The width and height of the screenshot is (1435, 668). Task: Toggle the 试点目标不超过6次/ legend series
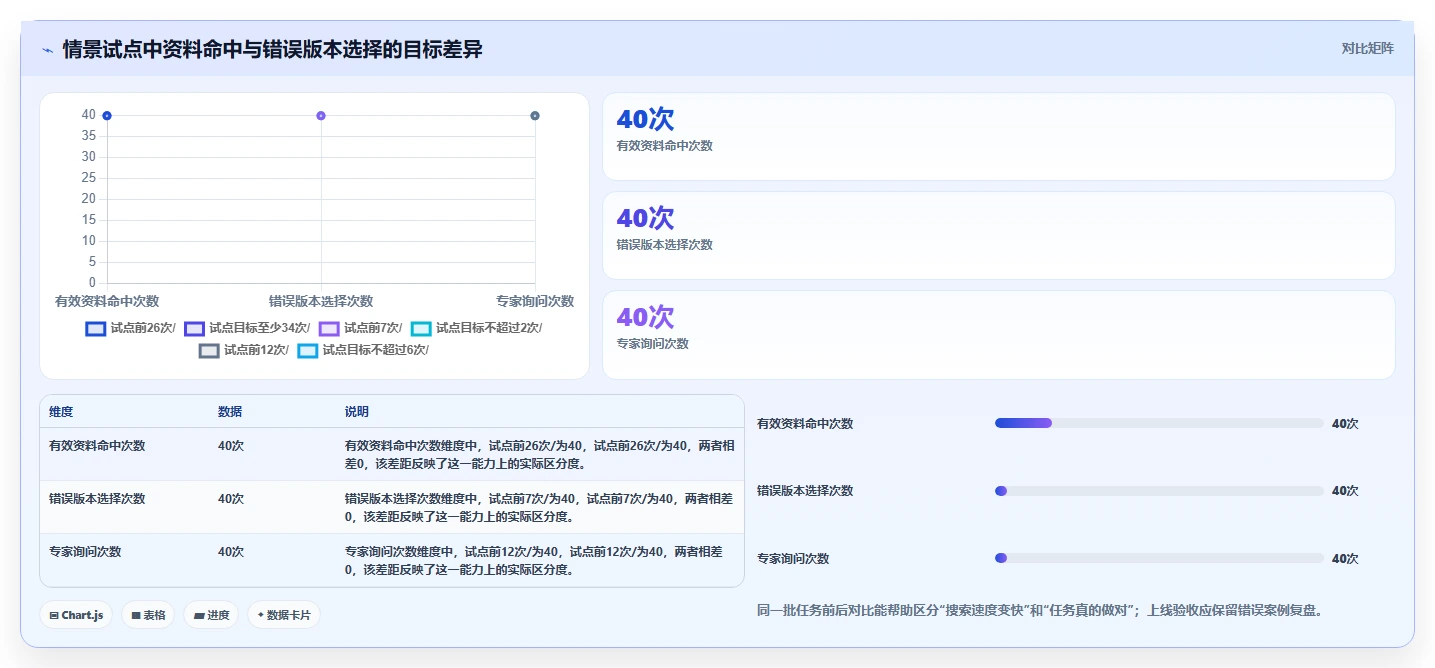[363, 350]
